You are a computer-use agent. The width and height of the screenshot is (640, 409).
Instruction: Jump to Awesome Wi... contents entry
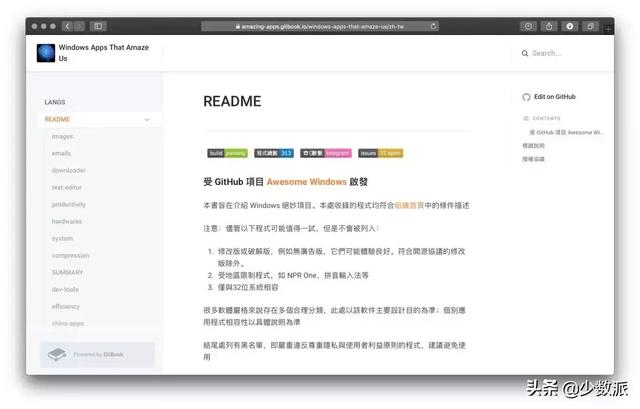tap(566, 132)
